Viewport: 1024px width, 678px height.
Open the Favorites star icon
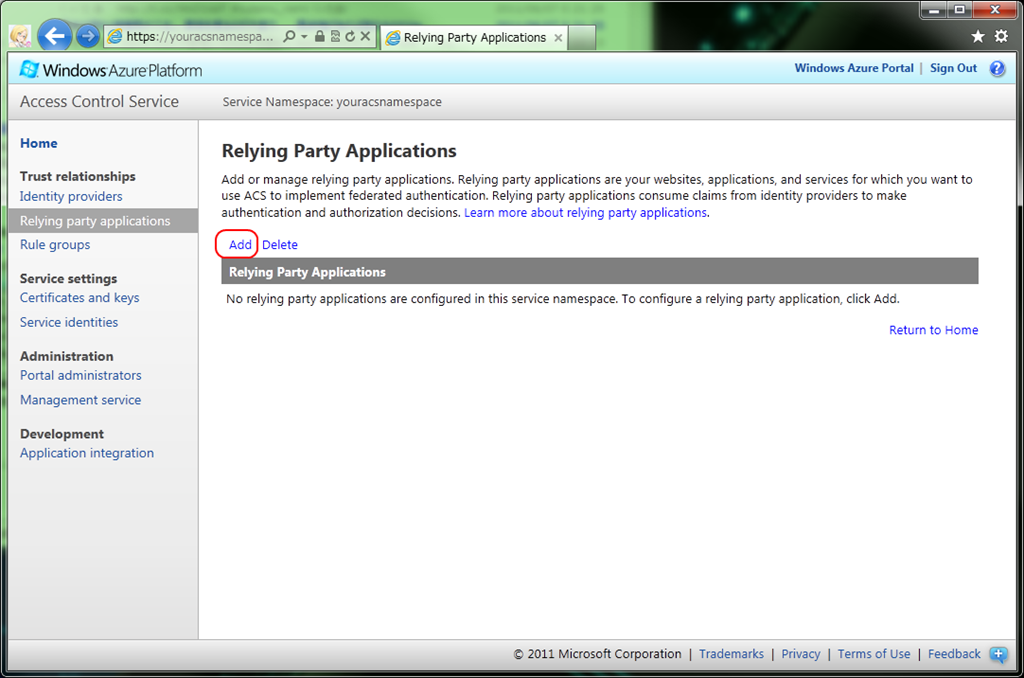tap(978, 37)
